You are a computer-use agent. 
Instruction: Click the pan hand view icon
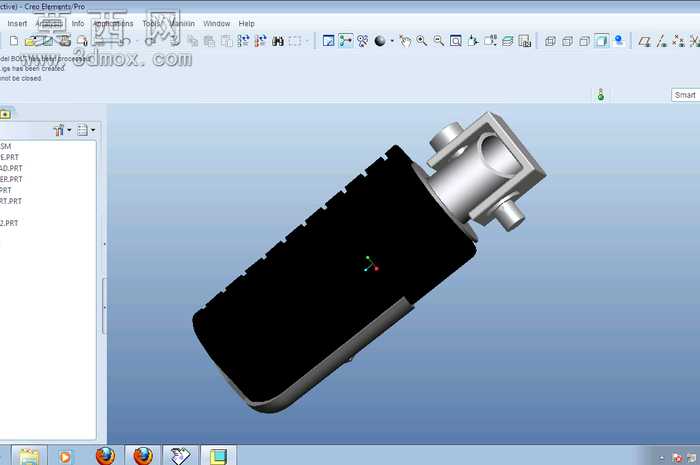(405, 41)
